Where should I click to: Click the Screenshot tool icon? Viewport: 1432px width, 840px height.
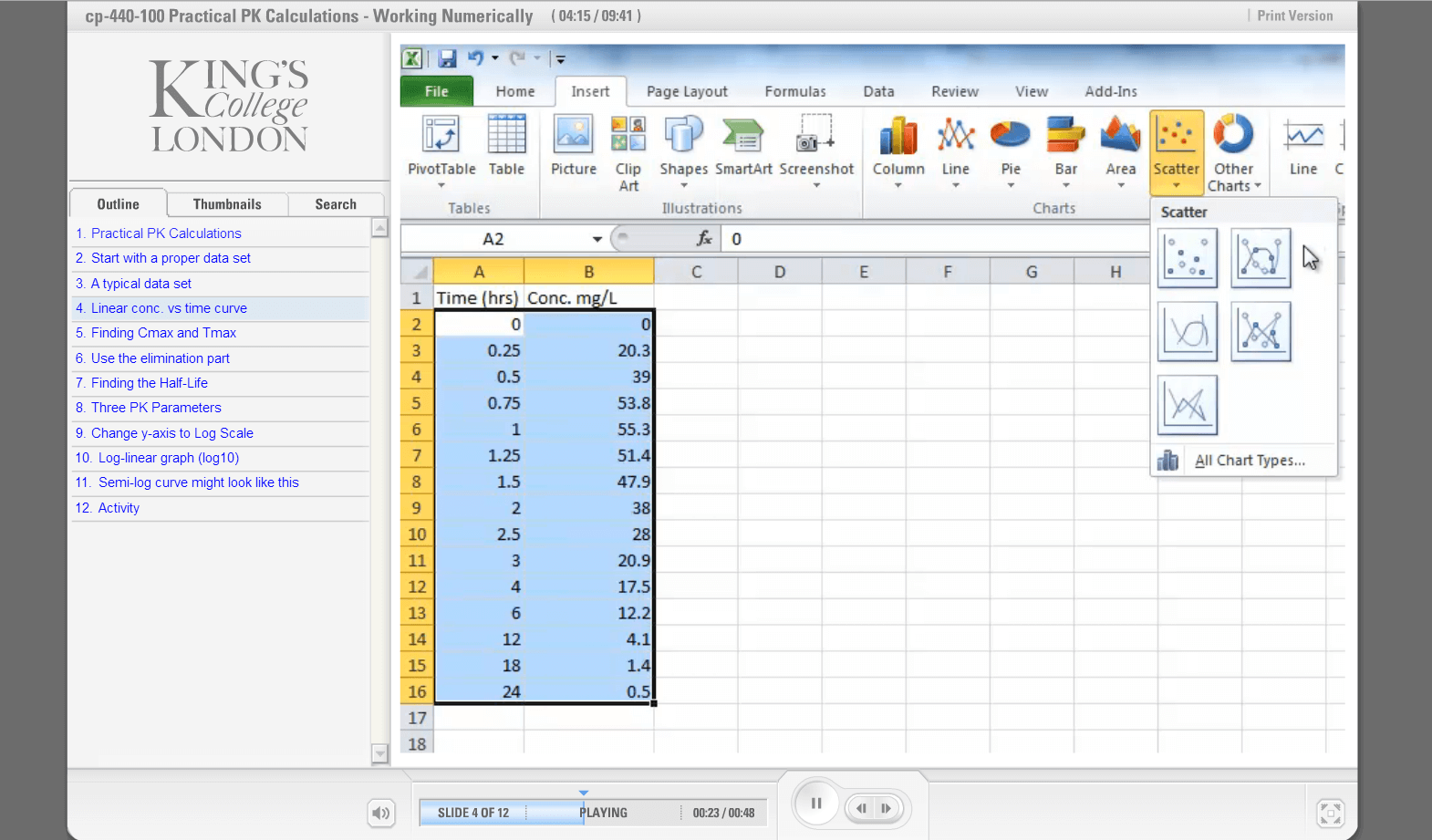pos(815,134)
